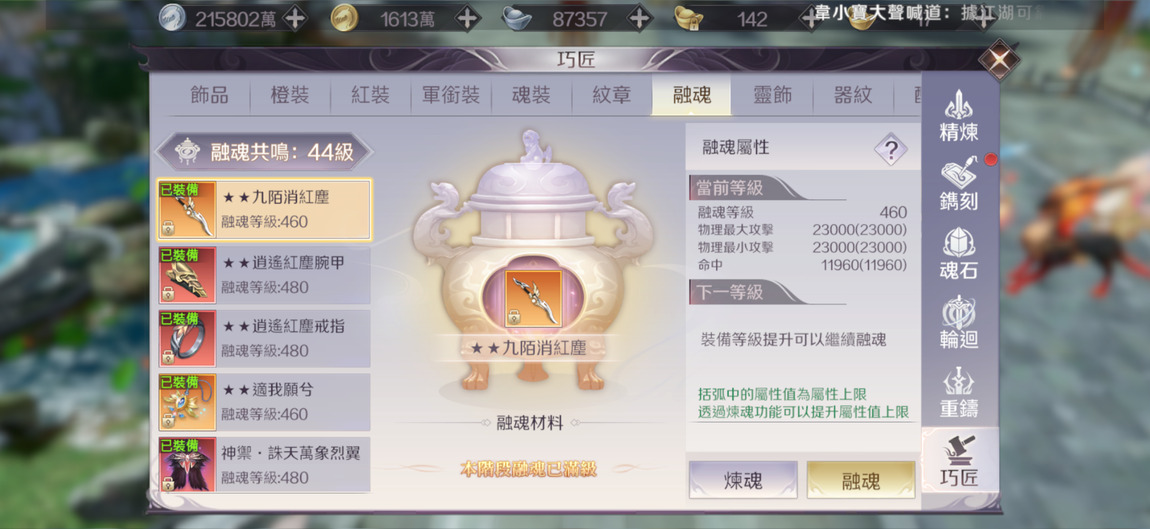Select 逍遙紅塵腕甲 equipment item
Image resolution: width=1150 pixels, height=529 pixels.
(x=264, y=275)
